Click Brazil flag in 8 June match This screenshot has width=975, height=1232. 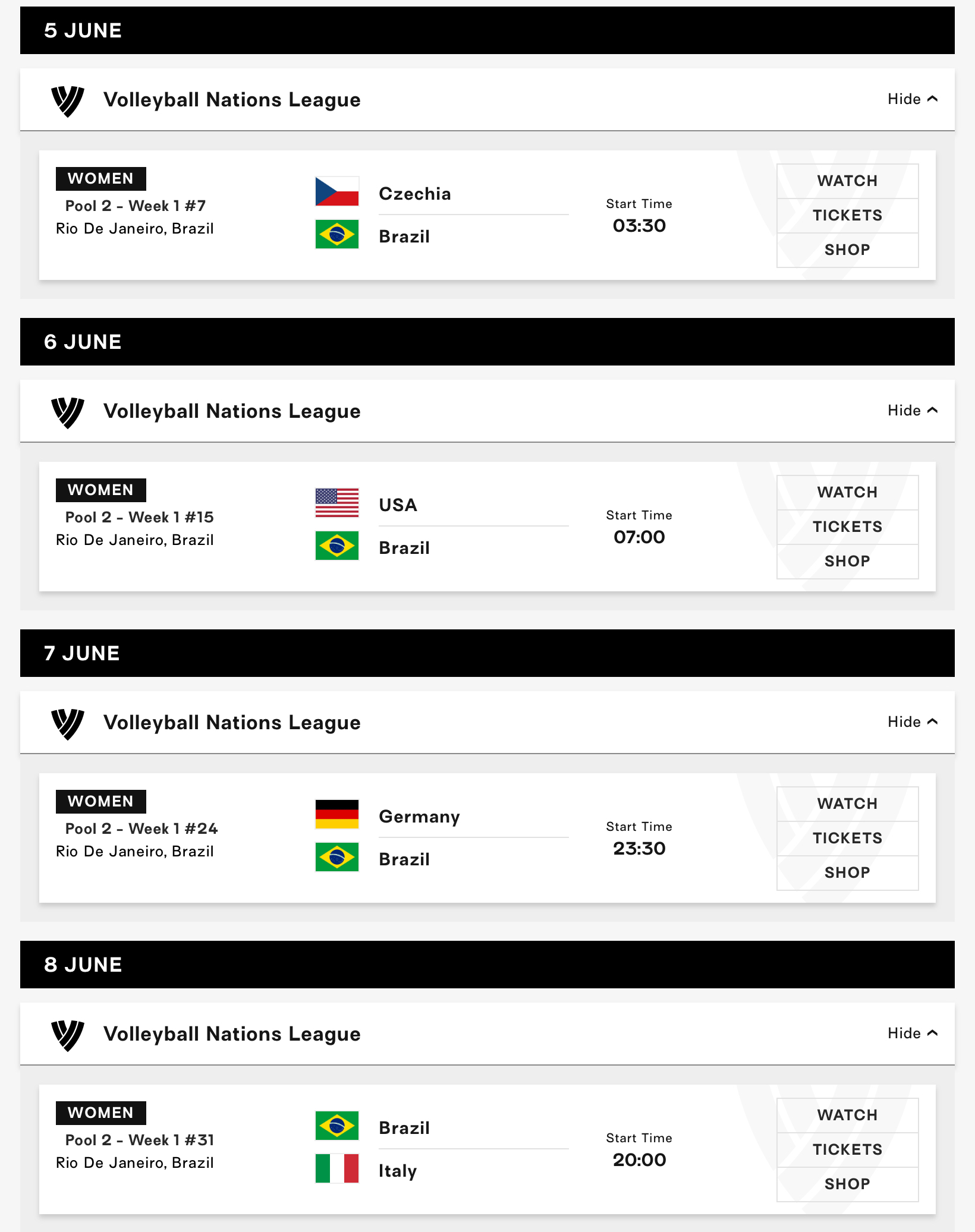pos(337,1126)
